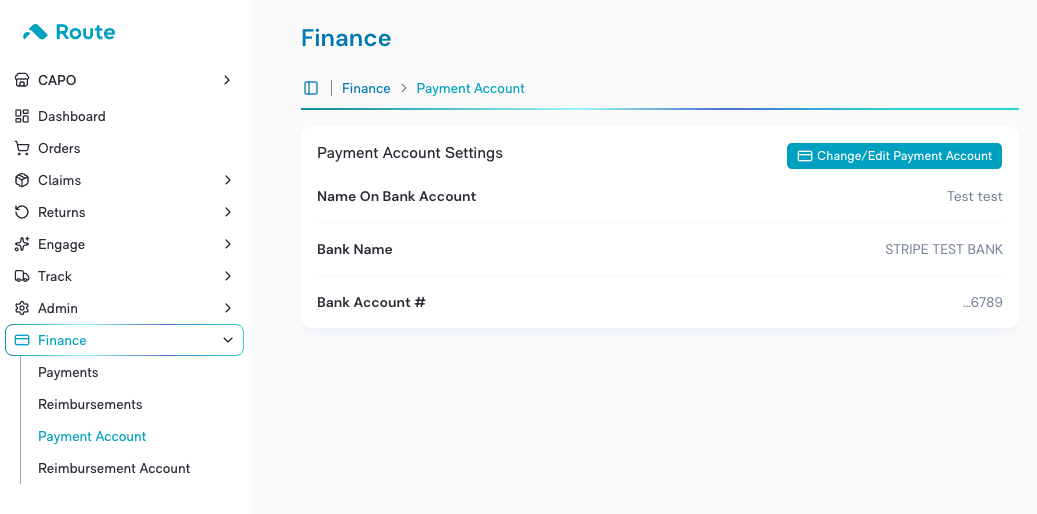Click the Returns circular arrow icon
1037x514 pixels.
pos(22,212)
